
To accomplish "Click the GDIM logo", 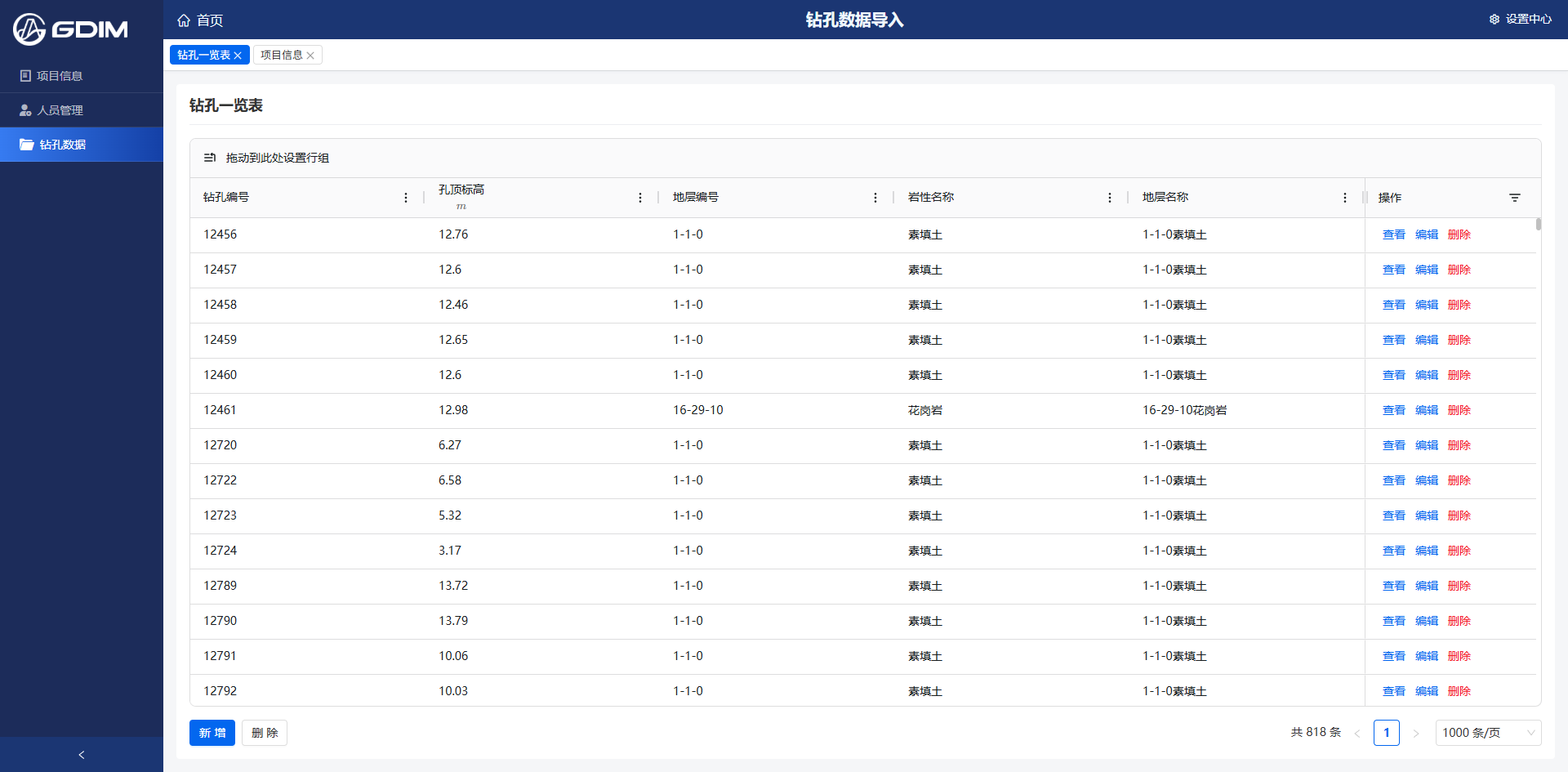I will [x=70, y=29].
